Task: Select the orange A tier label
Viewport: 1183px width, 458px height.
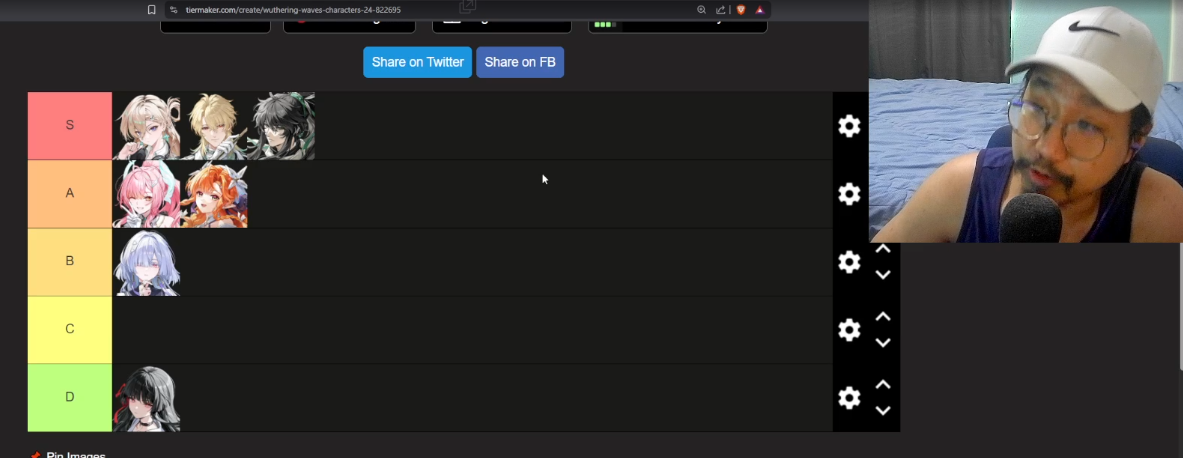Action: click(69, 193)
